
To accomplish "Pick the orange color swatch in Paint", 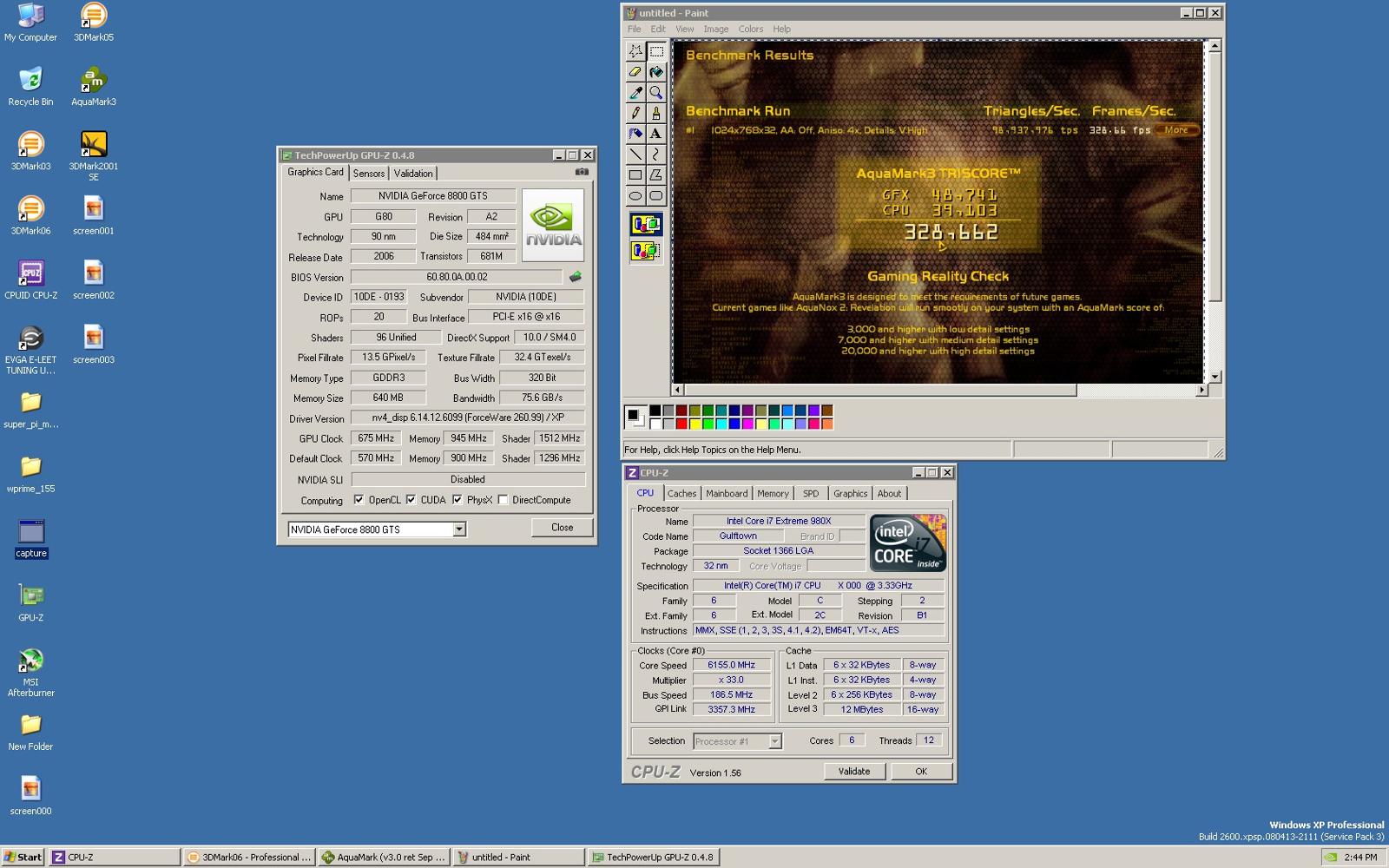I will click(x=827, y=424).
